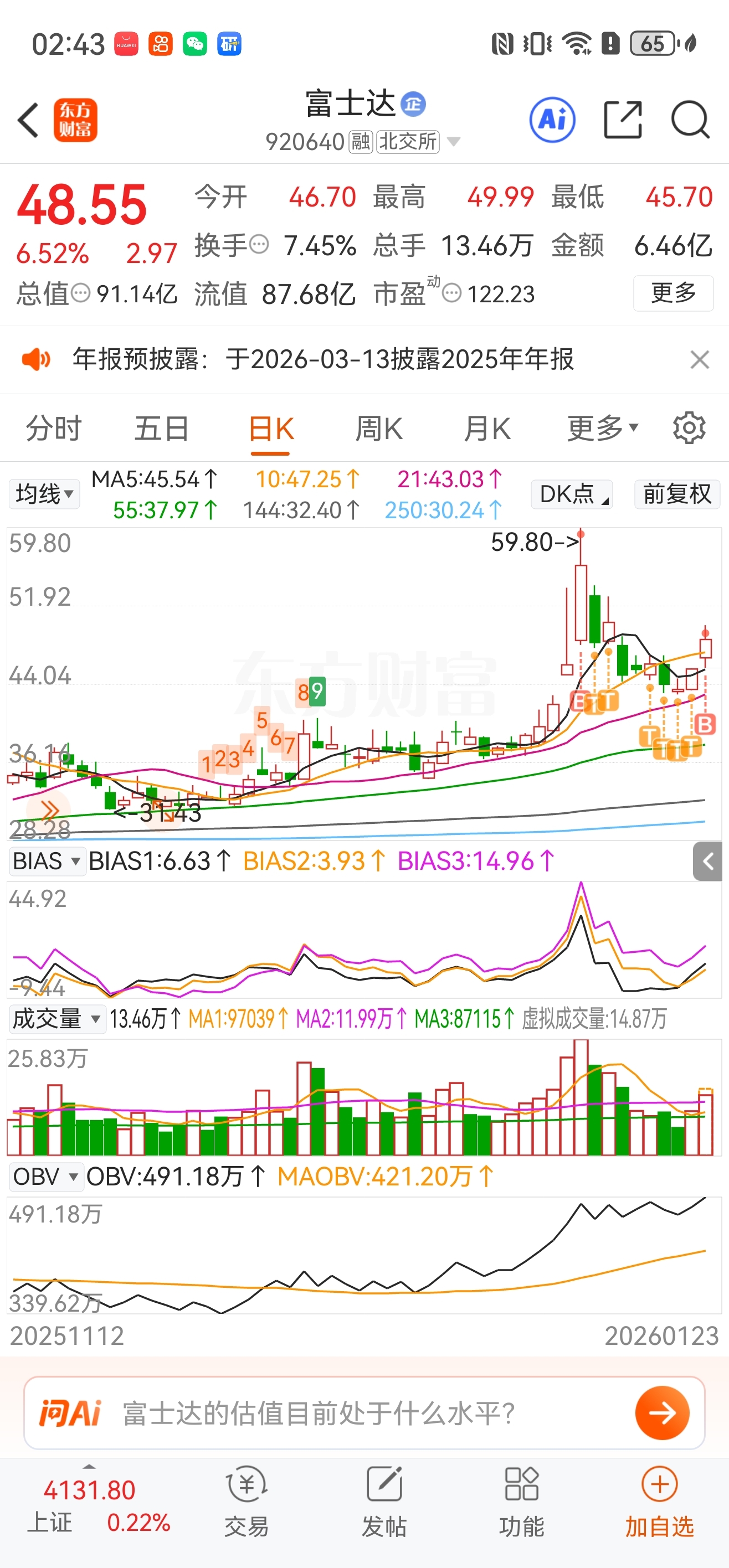Click the 问Ai logo
Screen dimensions: 729x1568
[70, 1413]
